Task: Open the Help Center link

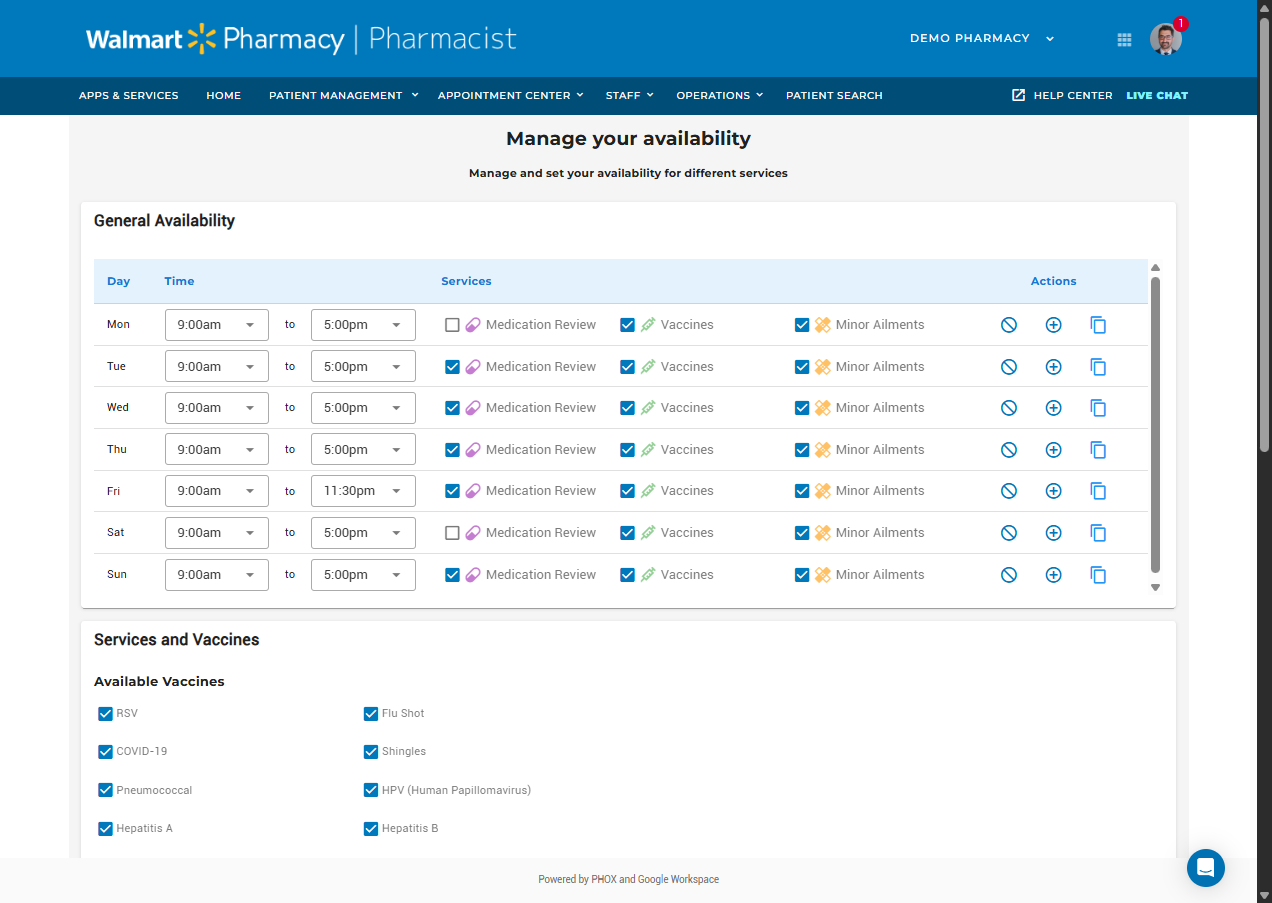Action: point(1062,95)
